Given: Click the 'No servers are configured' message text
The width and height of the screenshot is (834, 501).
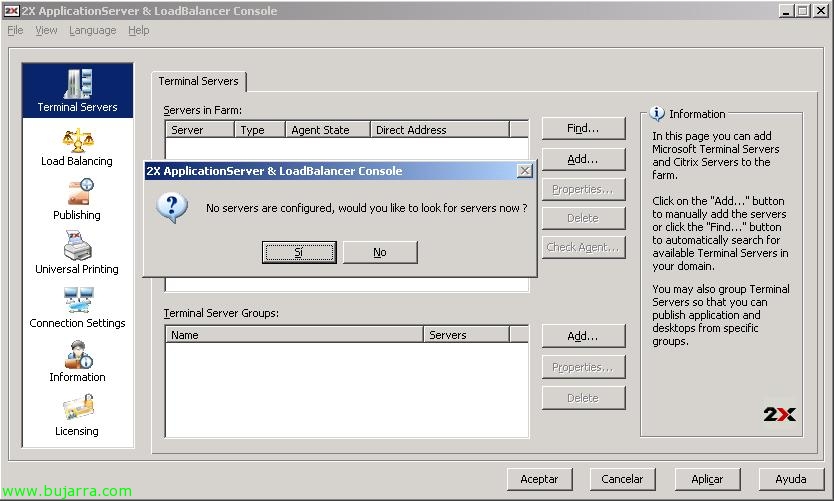Looking at the screenshot, I should click(366, 208).
